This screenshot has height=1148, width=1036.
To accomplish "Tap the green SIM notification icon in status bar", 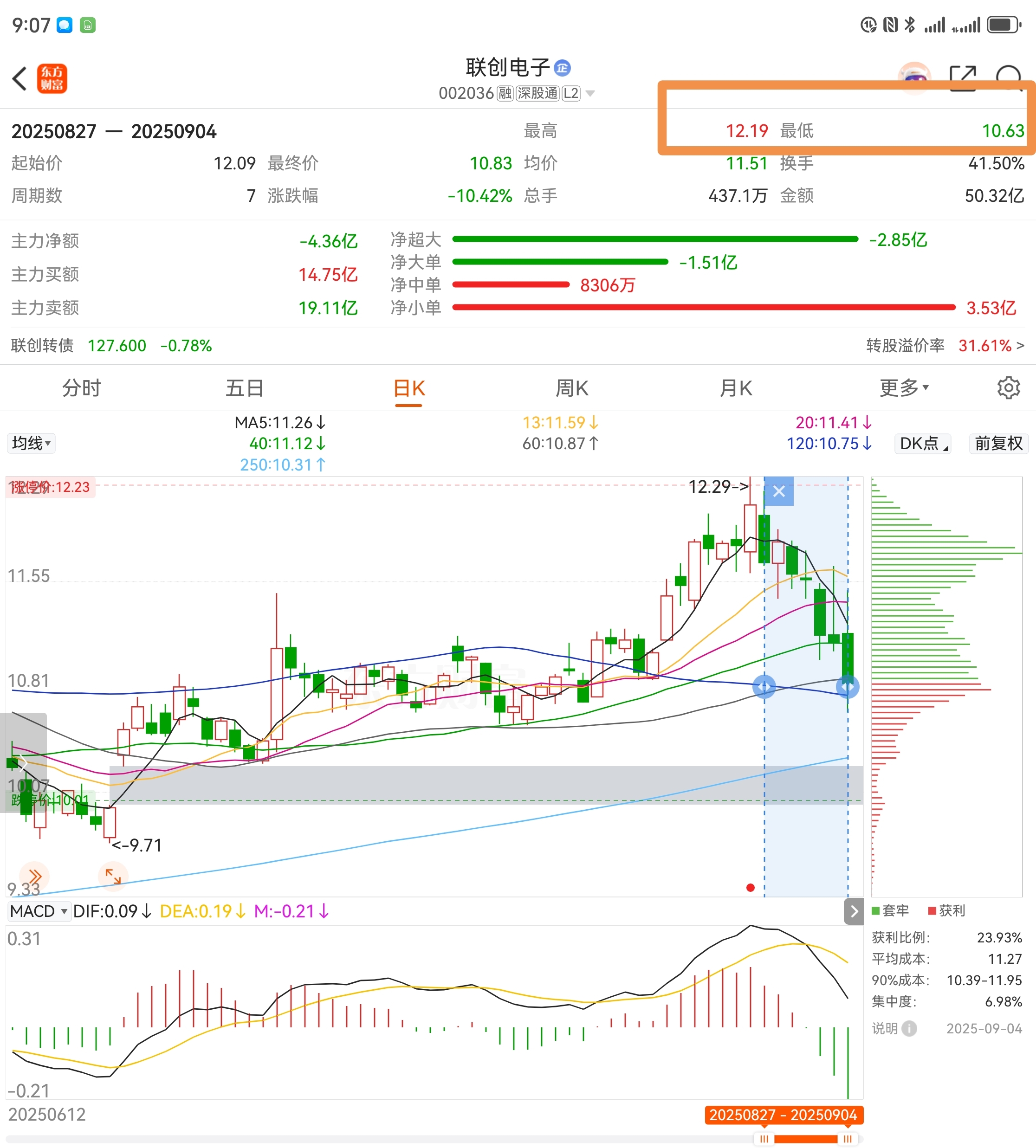I will pos(88,25).
